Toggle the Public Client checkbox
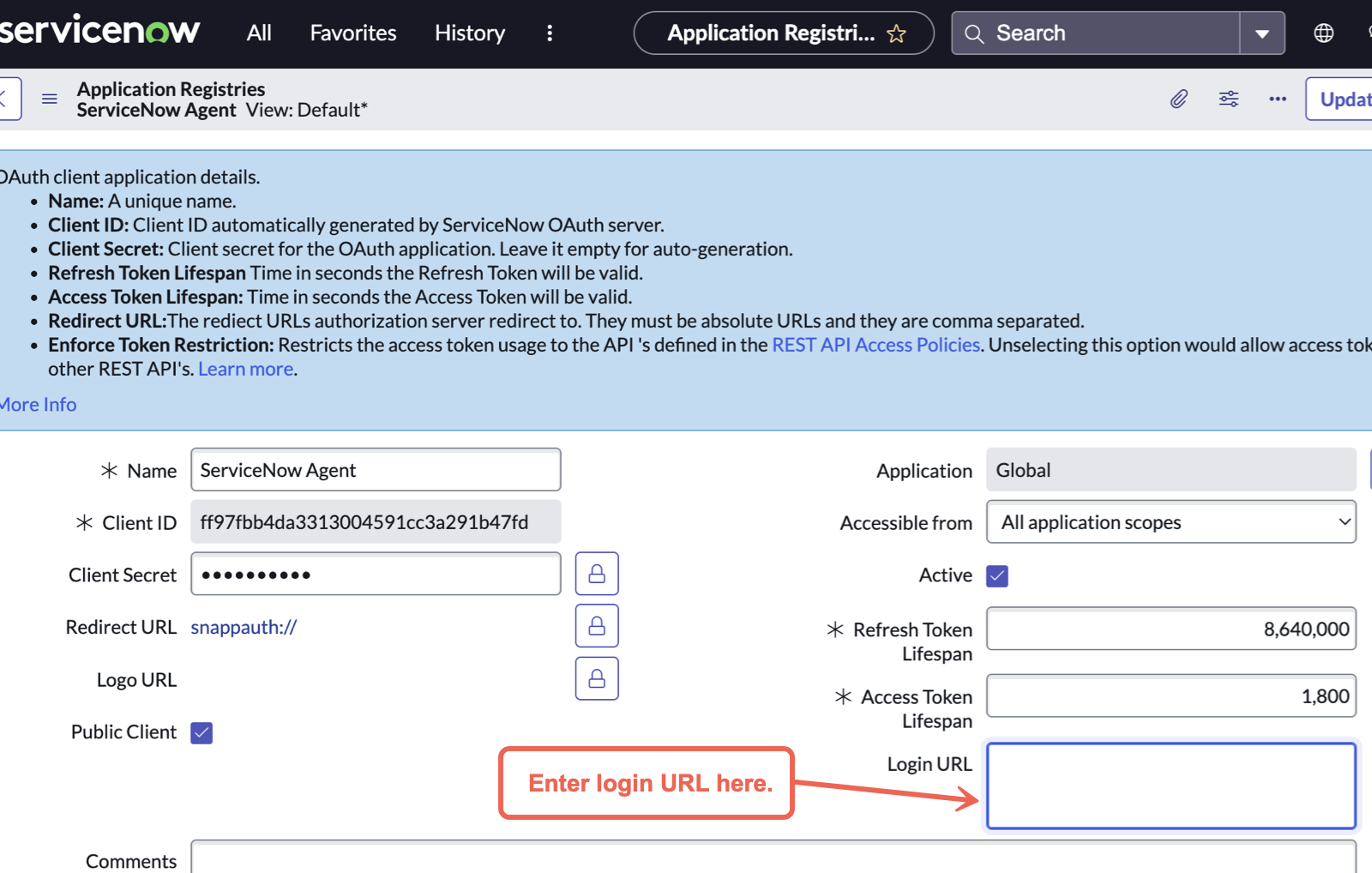 click(x=202, y=732)
